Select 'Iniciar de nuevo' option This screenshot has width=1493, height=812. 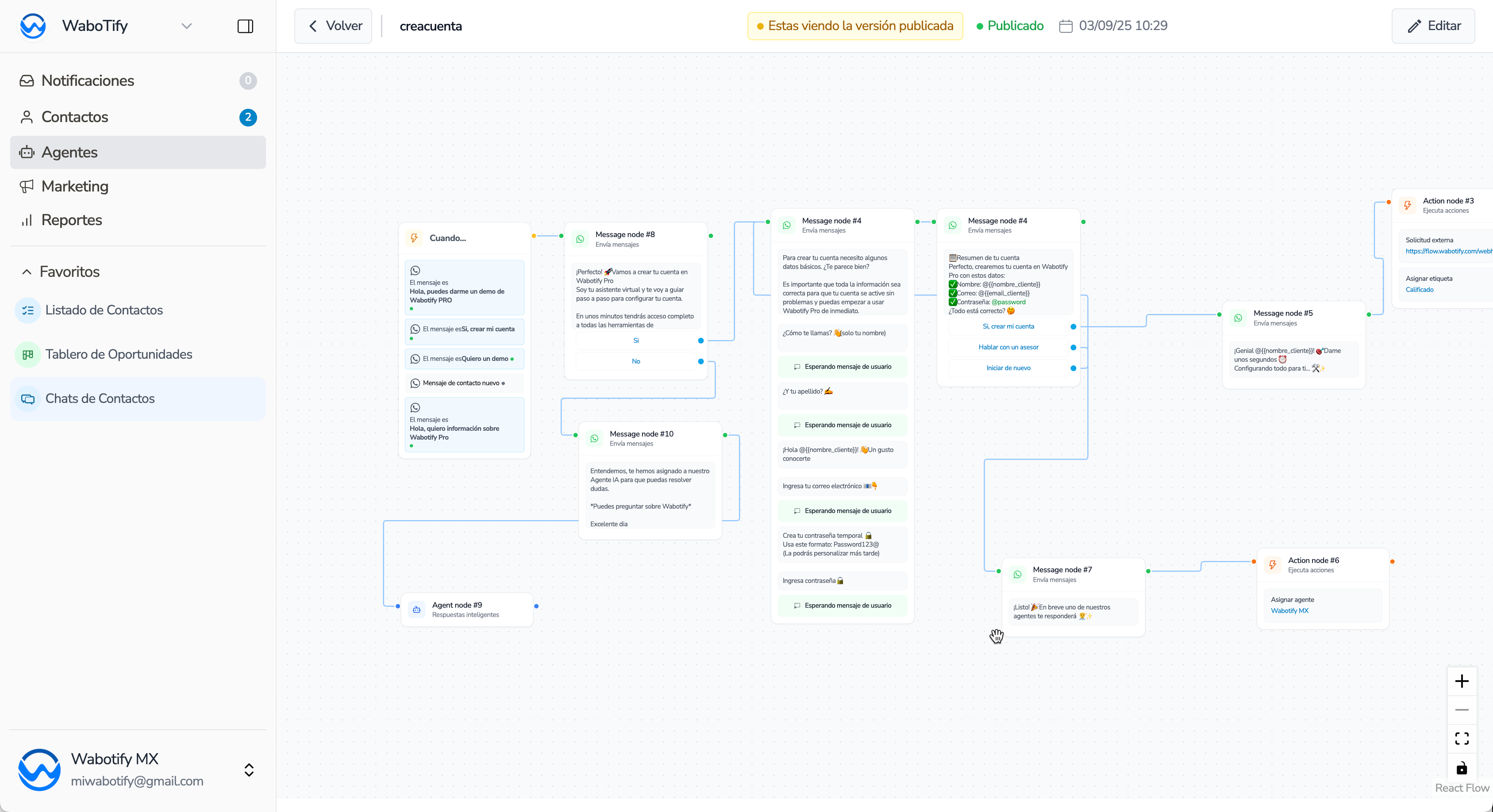(1008, 368)
